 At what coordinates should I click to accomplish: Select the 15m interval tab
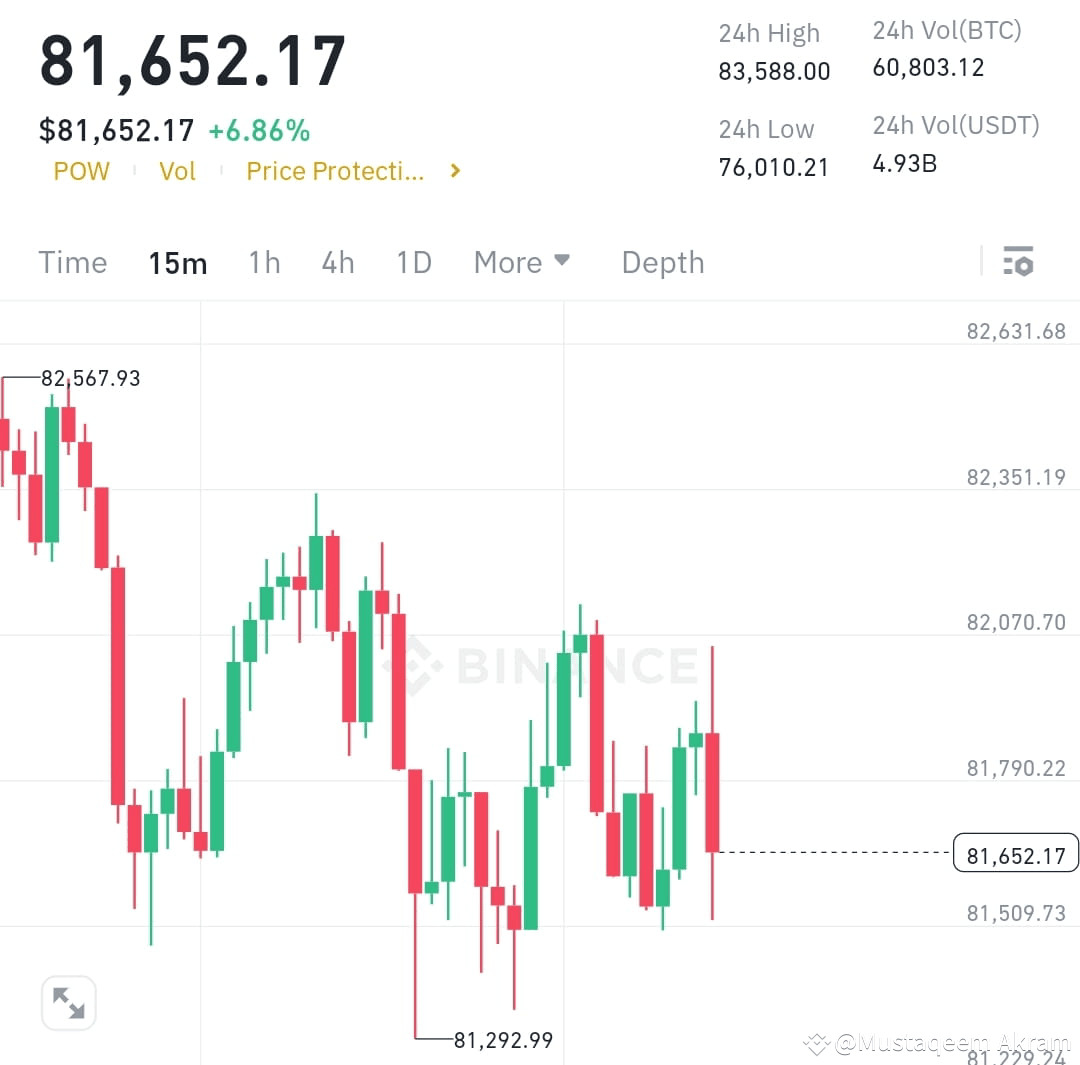coord(177,262)
